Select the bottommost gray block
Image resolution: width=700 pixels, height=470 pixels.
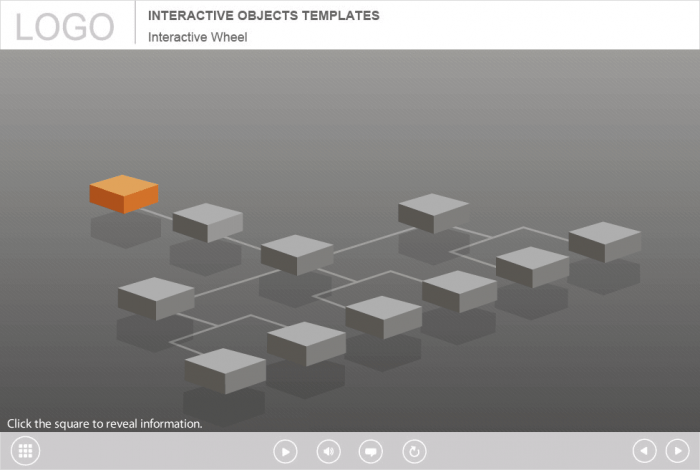225,370
